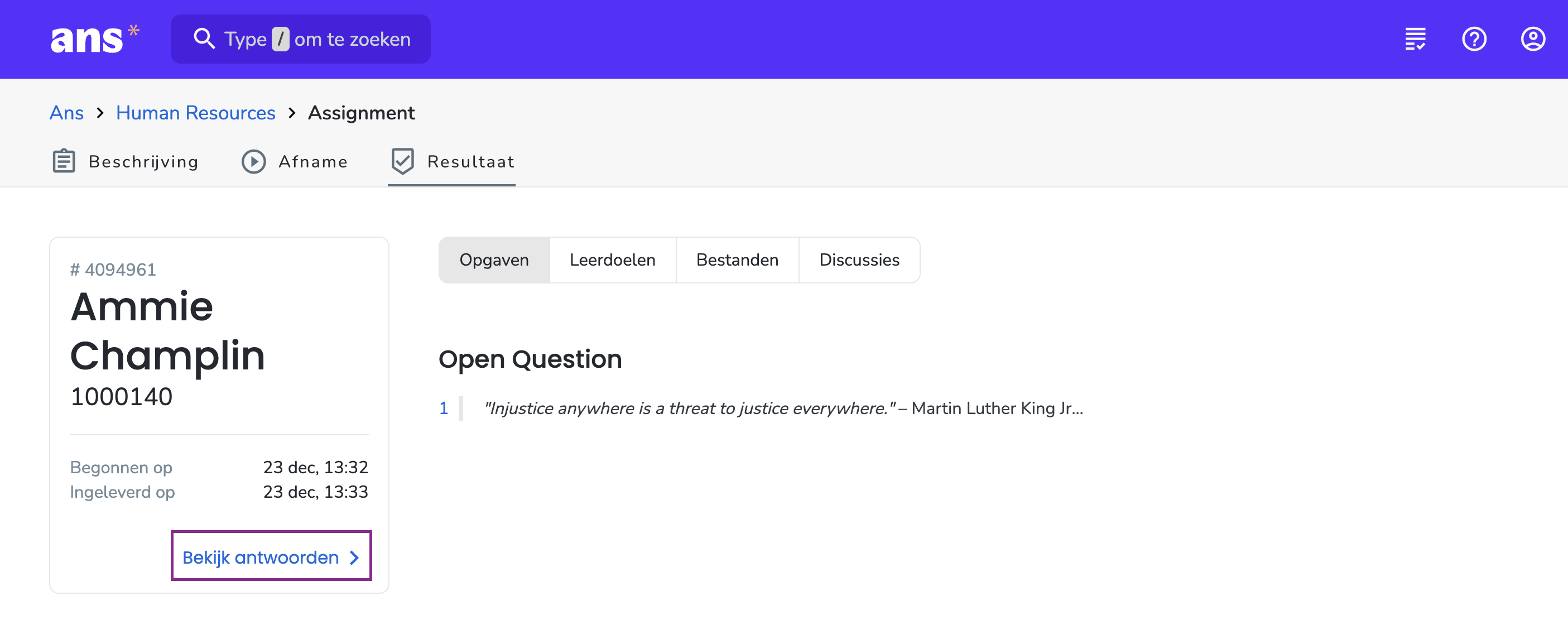Click the Begonnen op time 23 dec, 13:32
The height and width of the screenshot is (644, 1568).
click(315, 467)
